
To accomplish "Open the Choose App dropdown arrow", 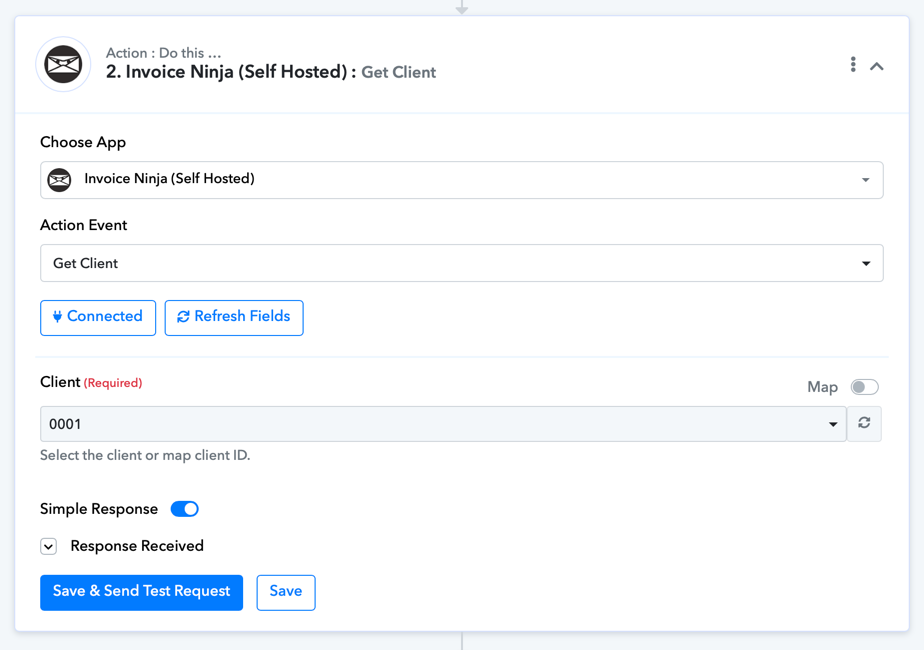I will pos(865,180).
